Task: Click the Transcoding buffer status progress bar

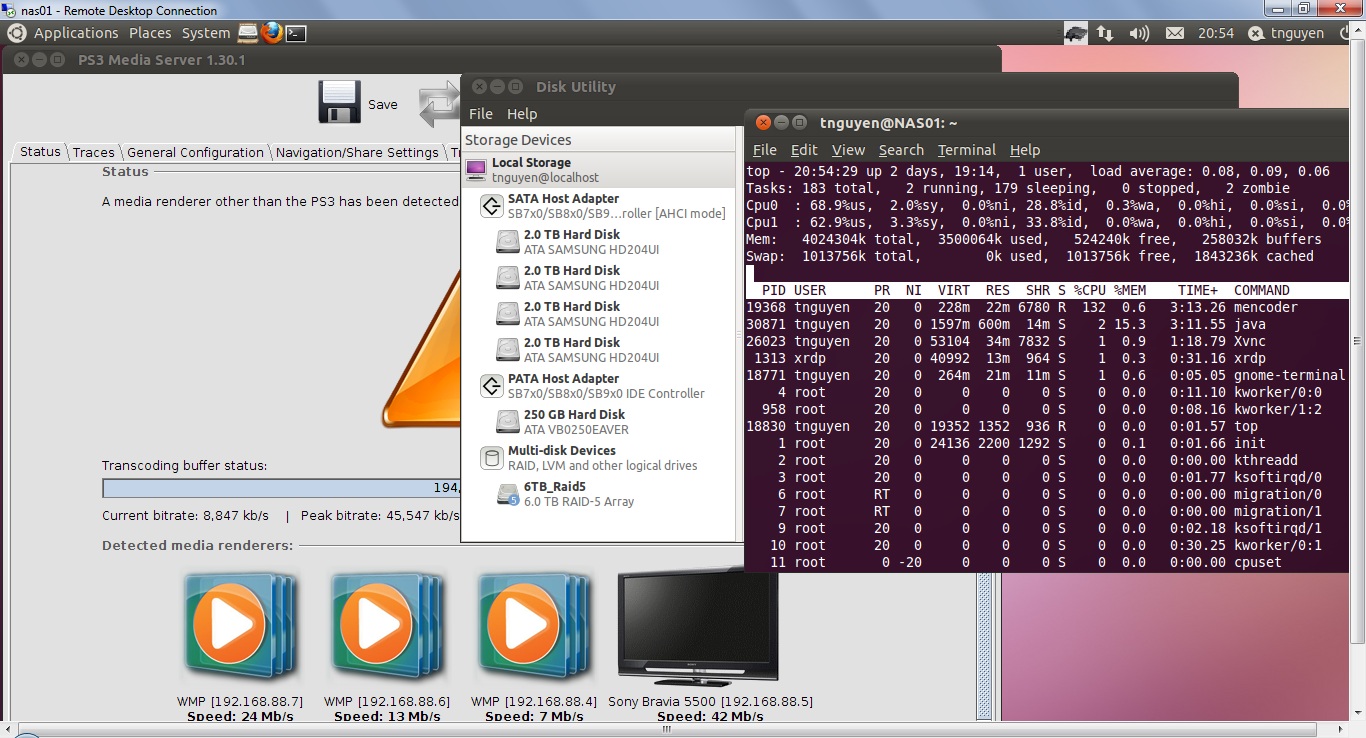Action: point(281,488)
